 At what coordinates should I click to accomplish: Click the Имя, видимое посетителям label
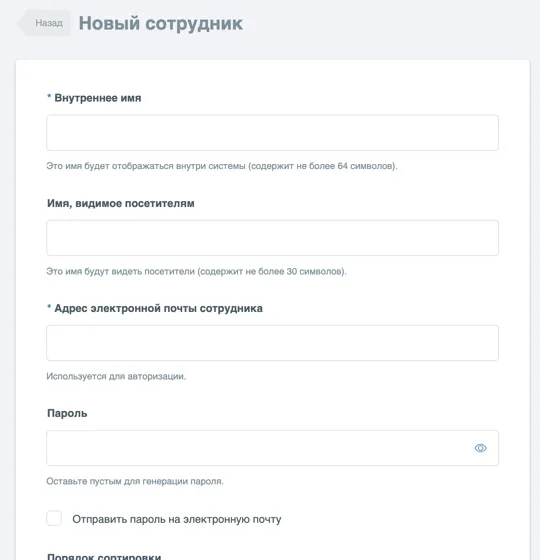pyautogui.click(x=121, y=203)
